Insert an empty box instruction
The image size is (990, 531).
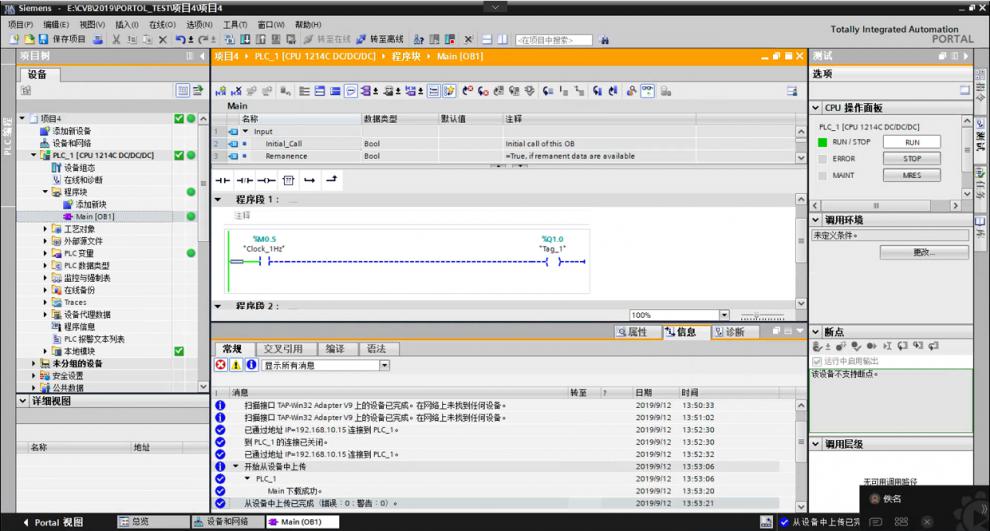click(289, 181)
